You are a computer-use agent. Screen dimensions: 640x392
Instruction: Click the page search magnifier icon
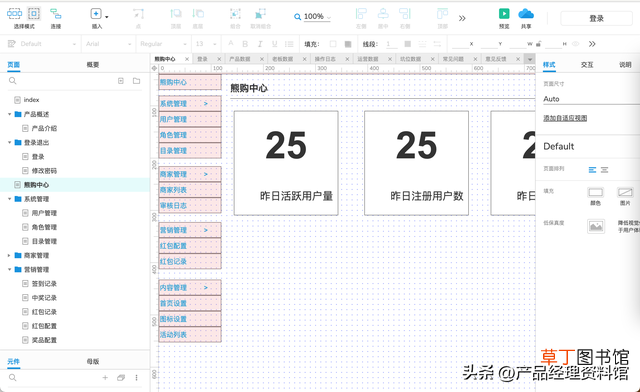(13, 81)
